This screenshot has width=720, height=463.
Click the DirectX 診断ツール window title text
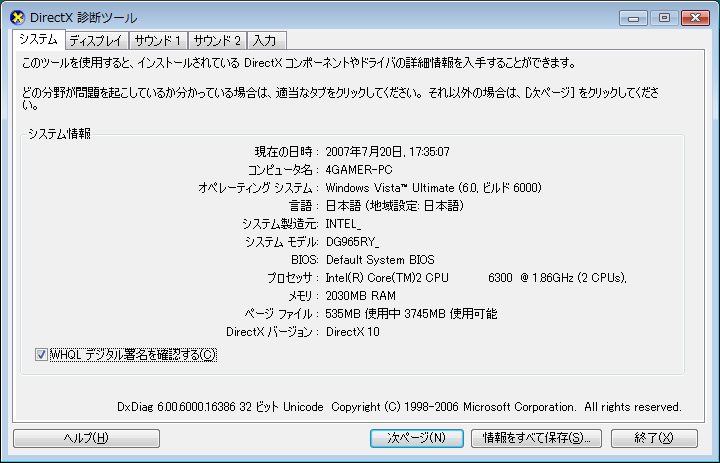click(84, 18)
